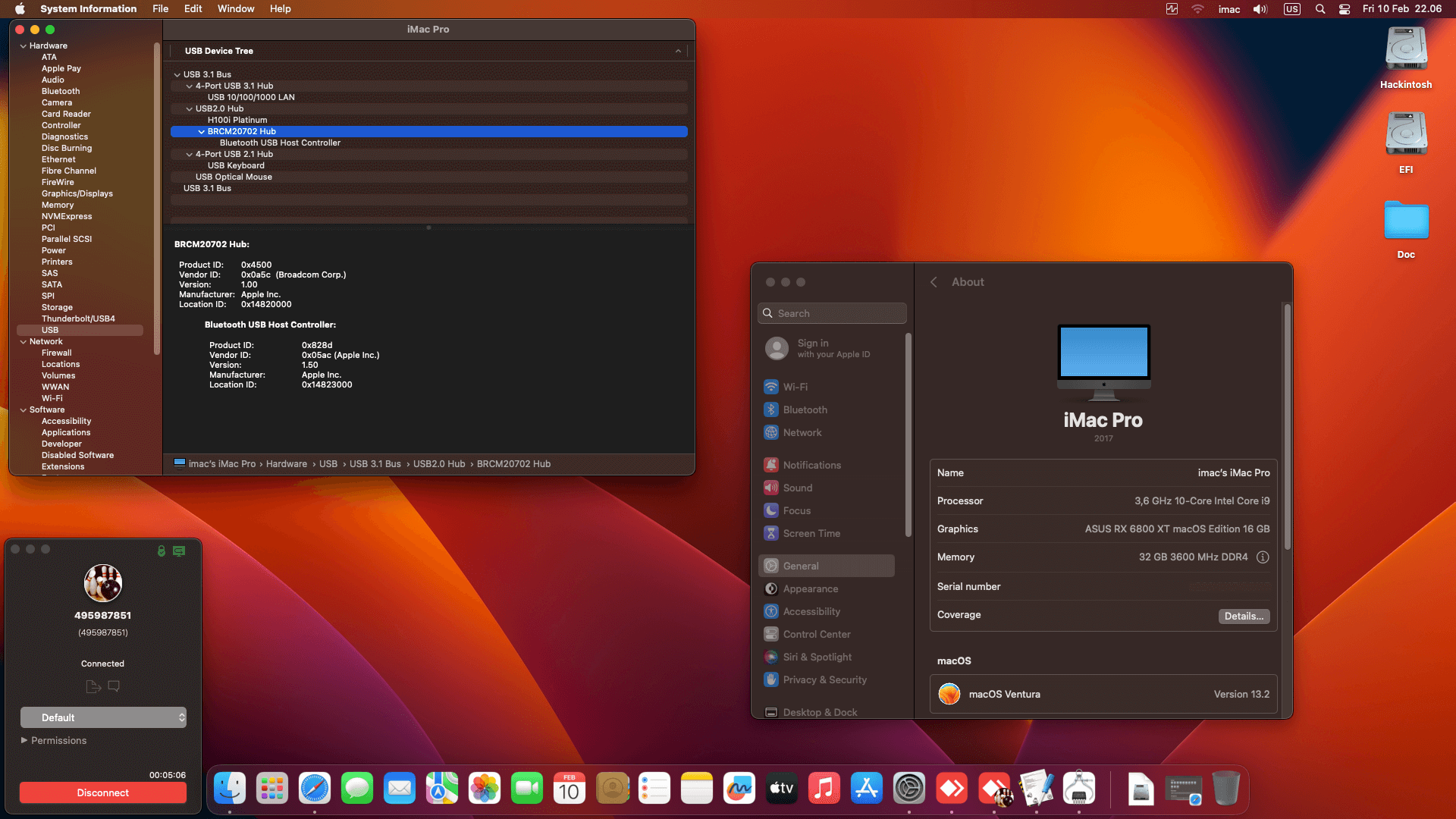Image resolution: width=1456 pixels, height=819 pixels.
Task: Collapse the USB Device Tree section
Action: pyautogui.click(x=678, y=51)
